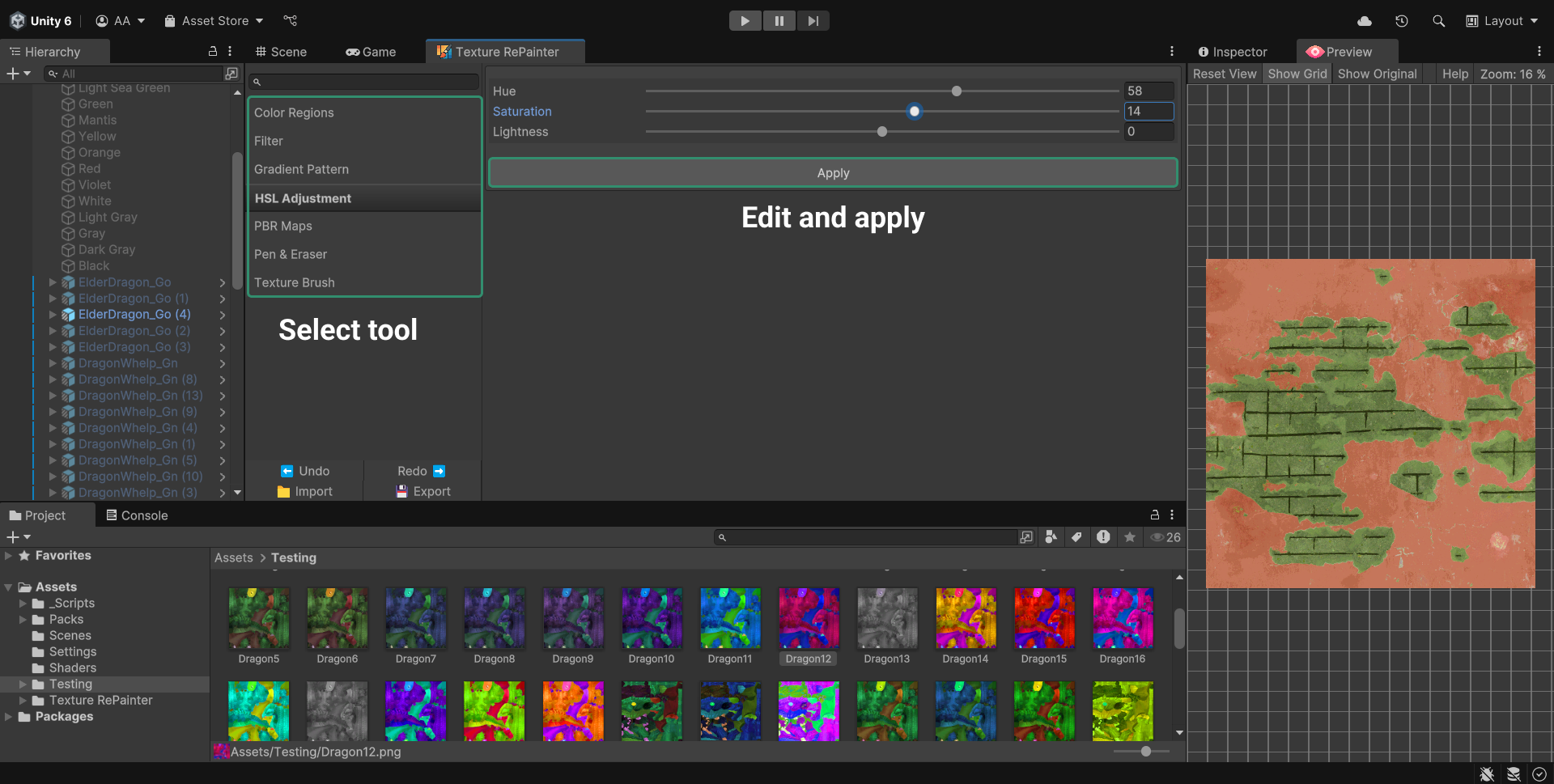The image size is (1554, 784).
Task: Switch to the Console tab
Action: [x=136, y=515]
